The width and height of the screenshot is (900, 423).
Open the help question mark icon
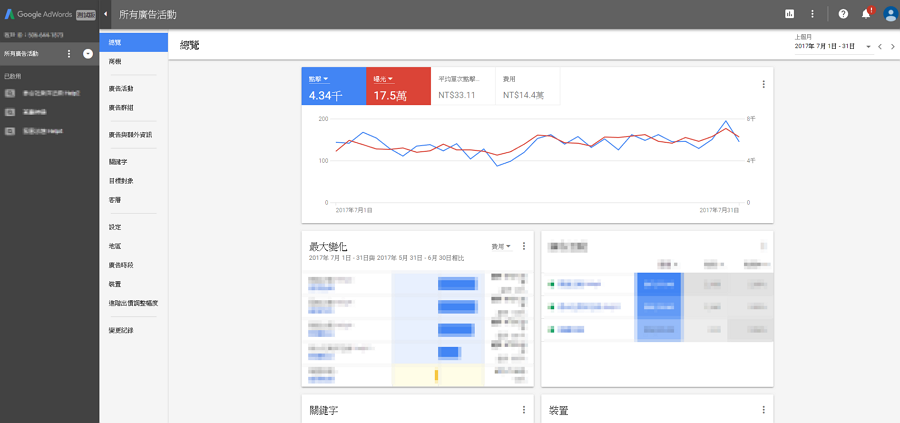pos(843,14)
